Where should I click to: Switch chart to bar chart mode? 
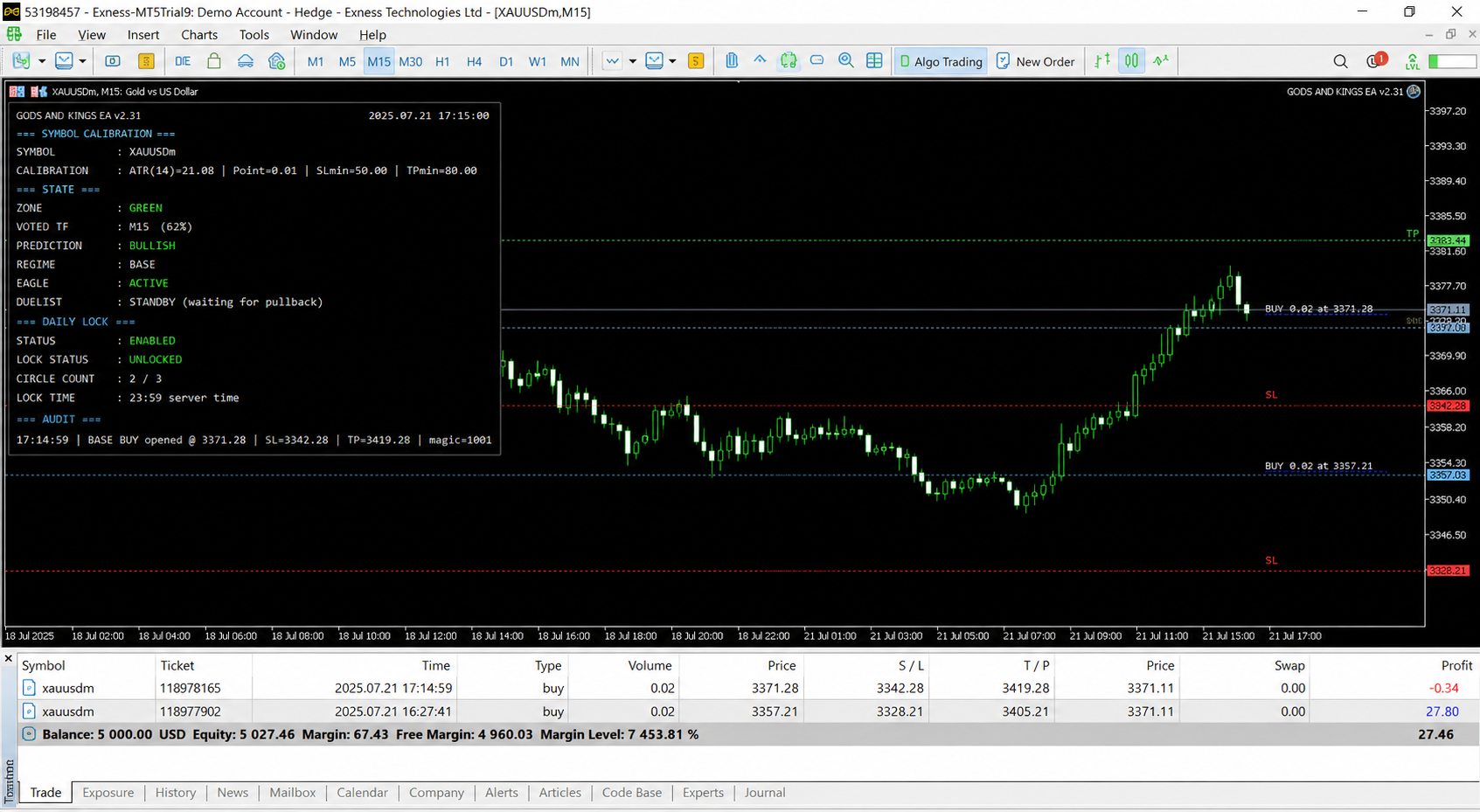(x=1102, y=61)
